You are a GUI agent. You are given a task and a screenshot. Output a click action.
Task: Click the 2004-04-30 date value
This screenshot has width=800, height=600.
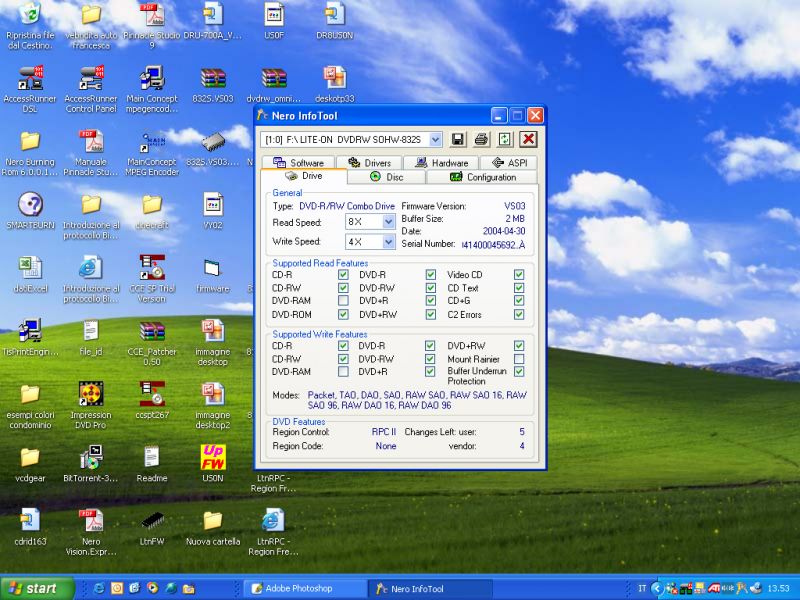click(504, 231)
